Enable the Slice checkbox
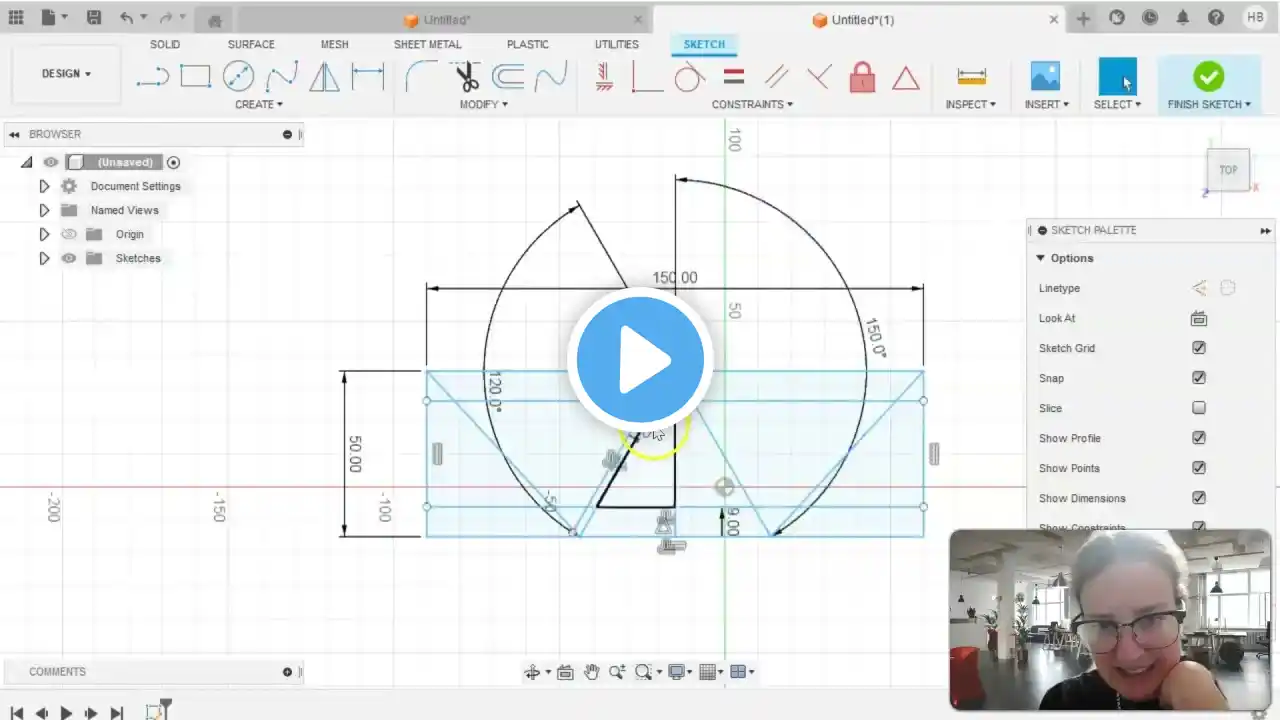 [x=1199, y=408]
